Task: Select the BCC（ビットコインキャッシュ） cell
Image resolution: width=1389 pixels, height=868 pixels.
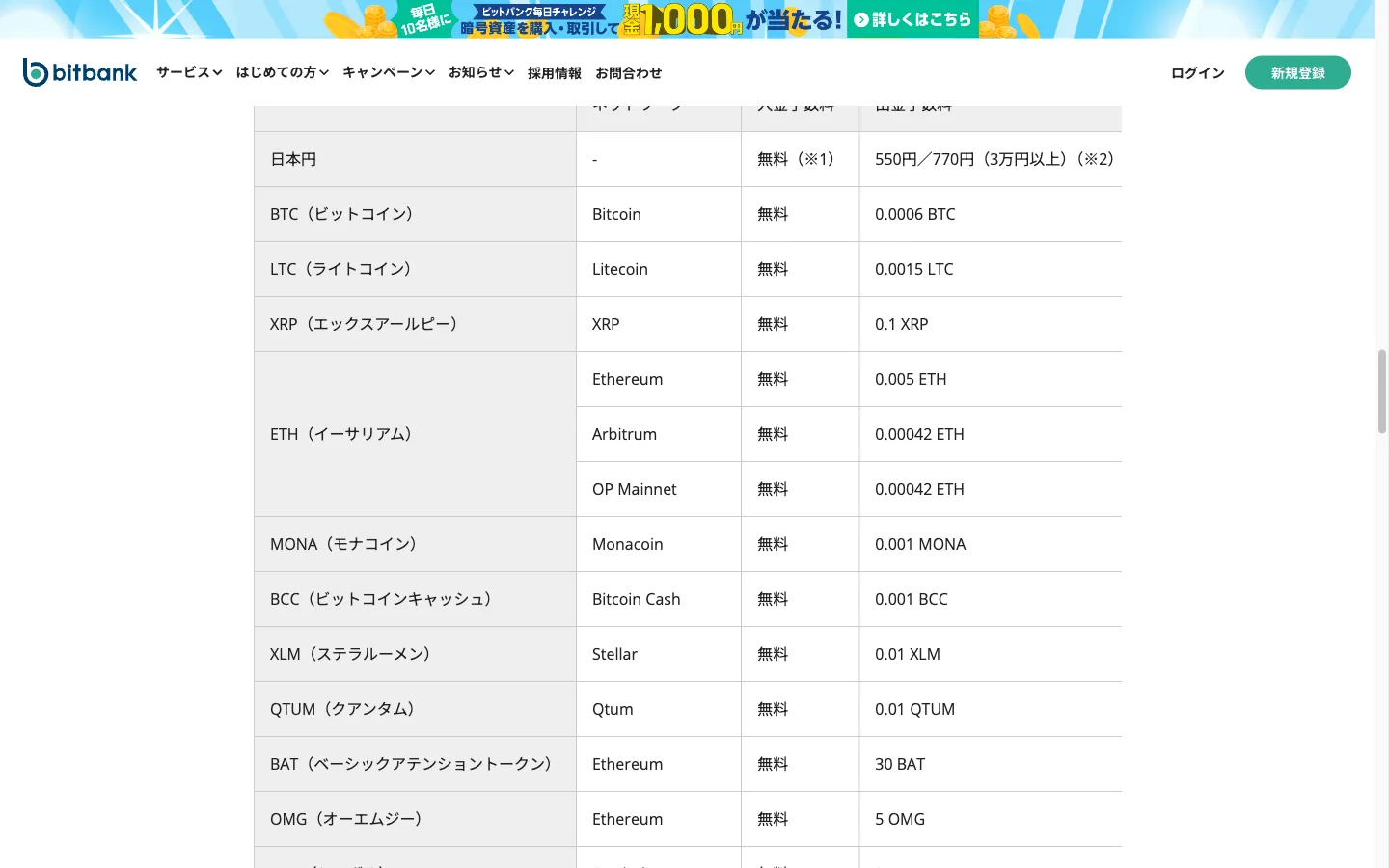Action: [416, 599]
